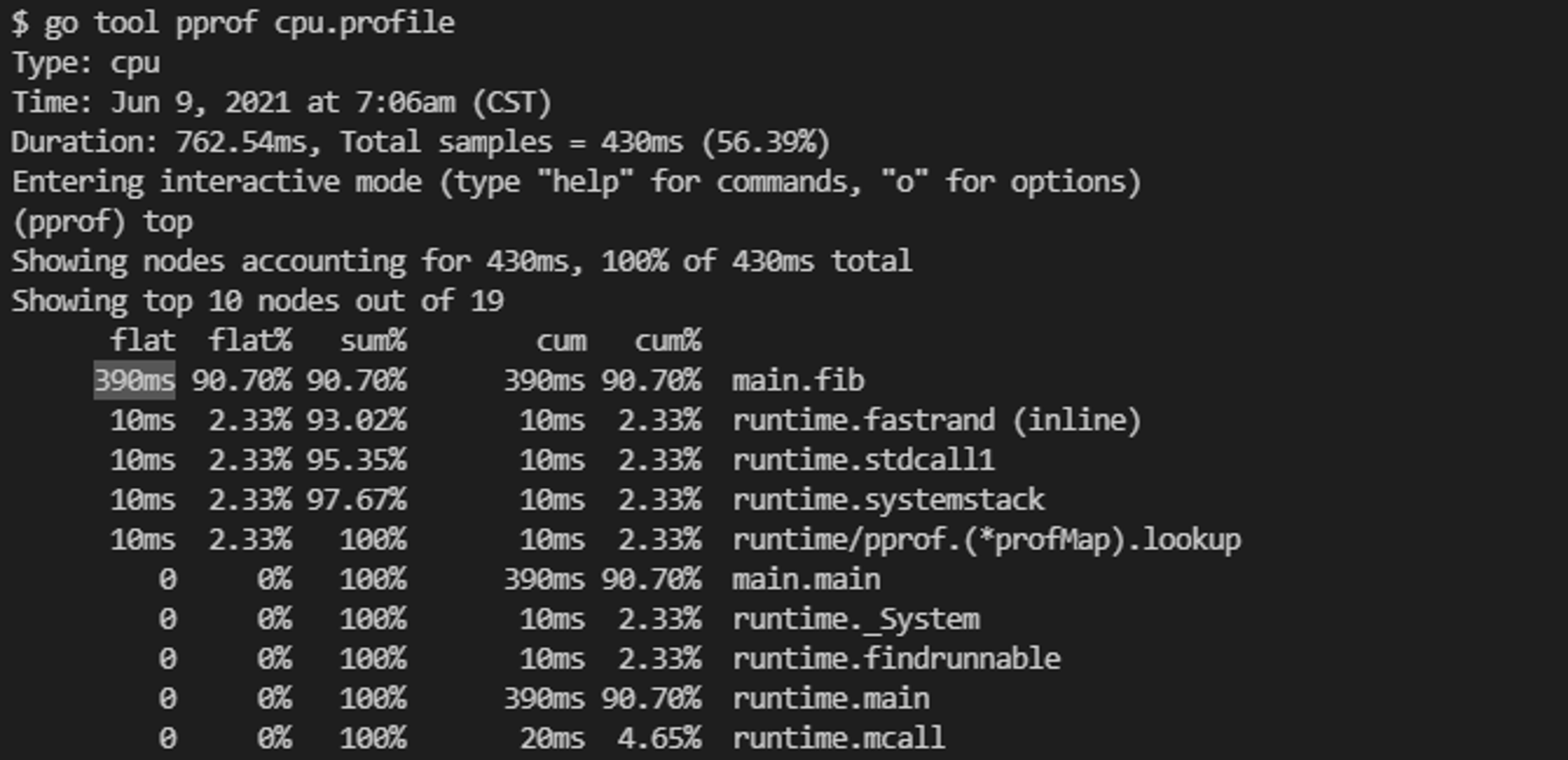Image resolution: width=1568 pixels, height=760 pixels.
Task: Click the flat% column header
Action: point(250,341)
